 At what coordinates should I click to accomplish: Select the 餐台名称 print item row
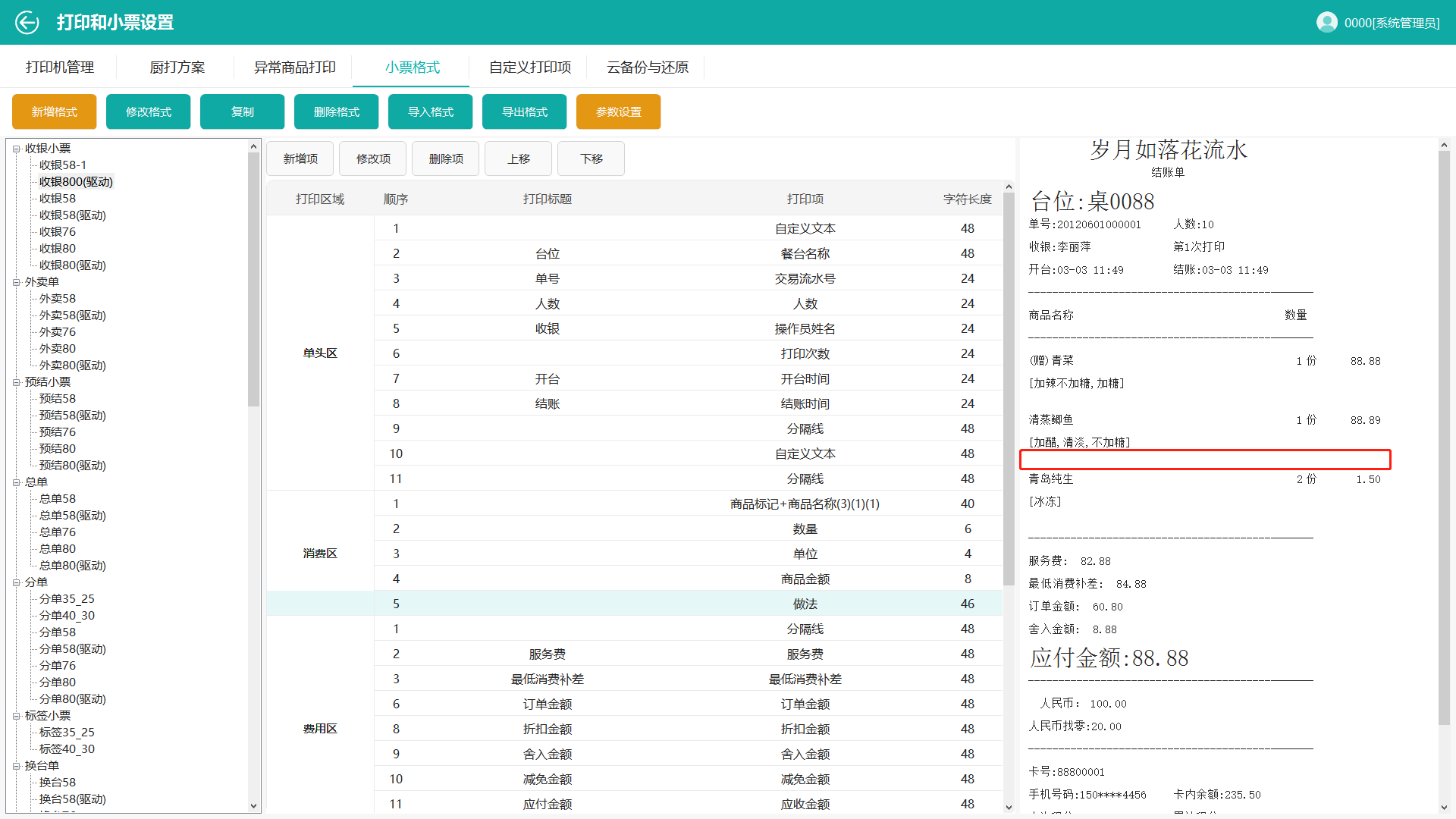(689, 253)
